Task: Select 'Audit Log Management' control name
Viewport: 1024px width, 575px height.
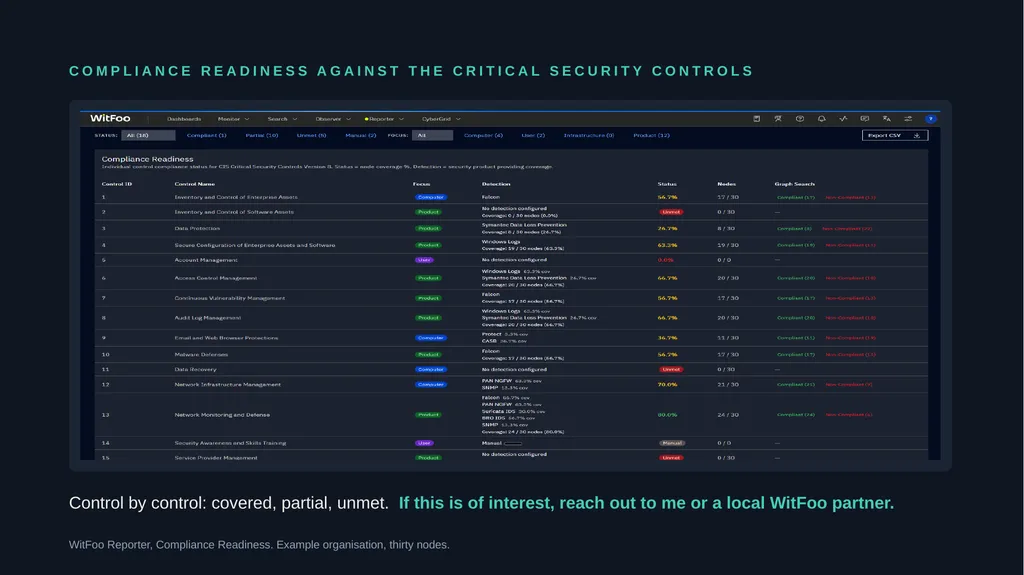Action: coord(208,318)
